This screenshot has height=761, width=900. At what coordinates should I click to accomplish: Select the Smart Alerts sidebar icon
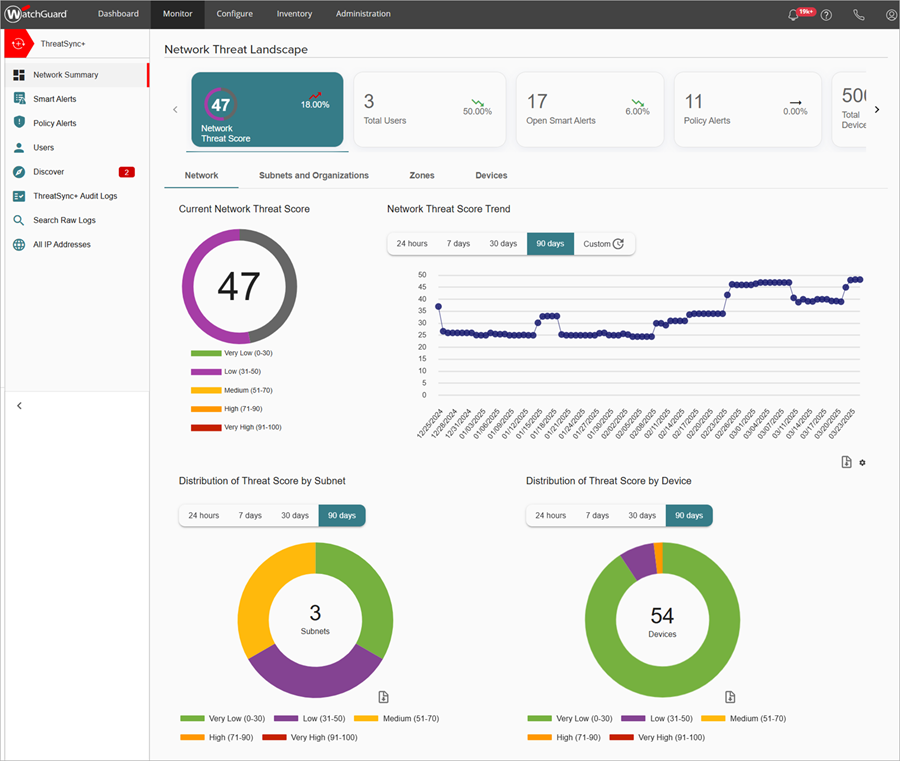(17, 99)
